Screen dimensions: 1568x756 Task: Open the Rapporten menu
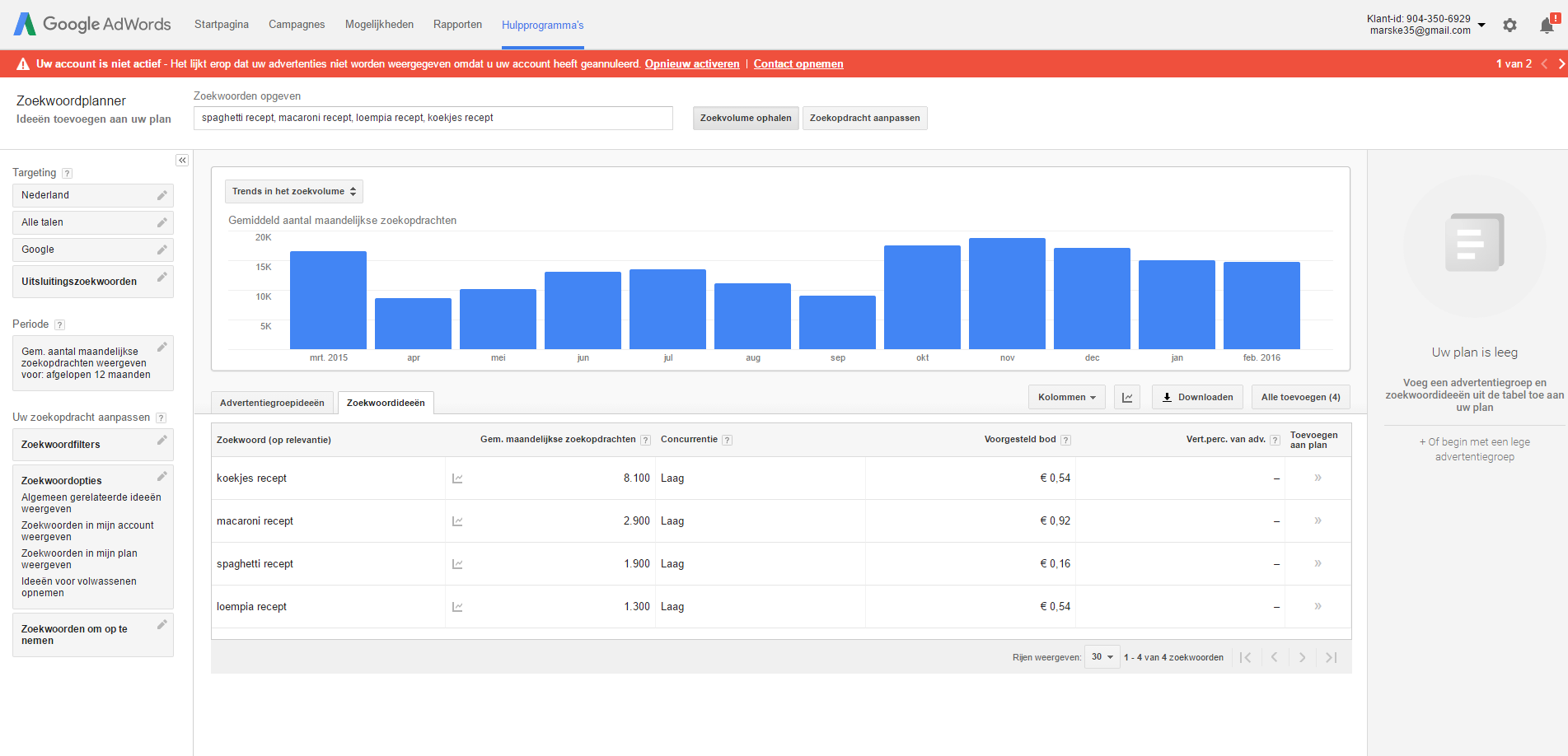tap(457, 25)
